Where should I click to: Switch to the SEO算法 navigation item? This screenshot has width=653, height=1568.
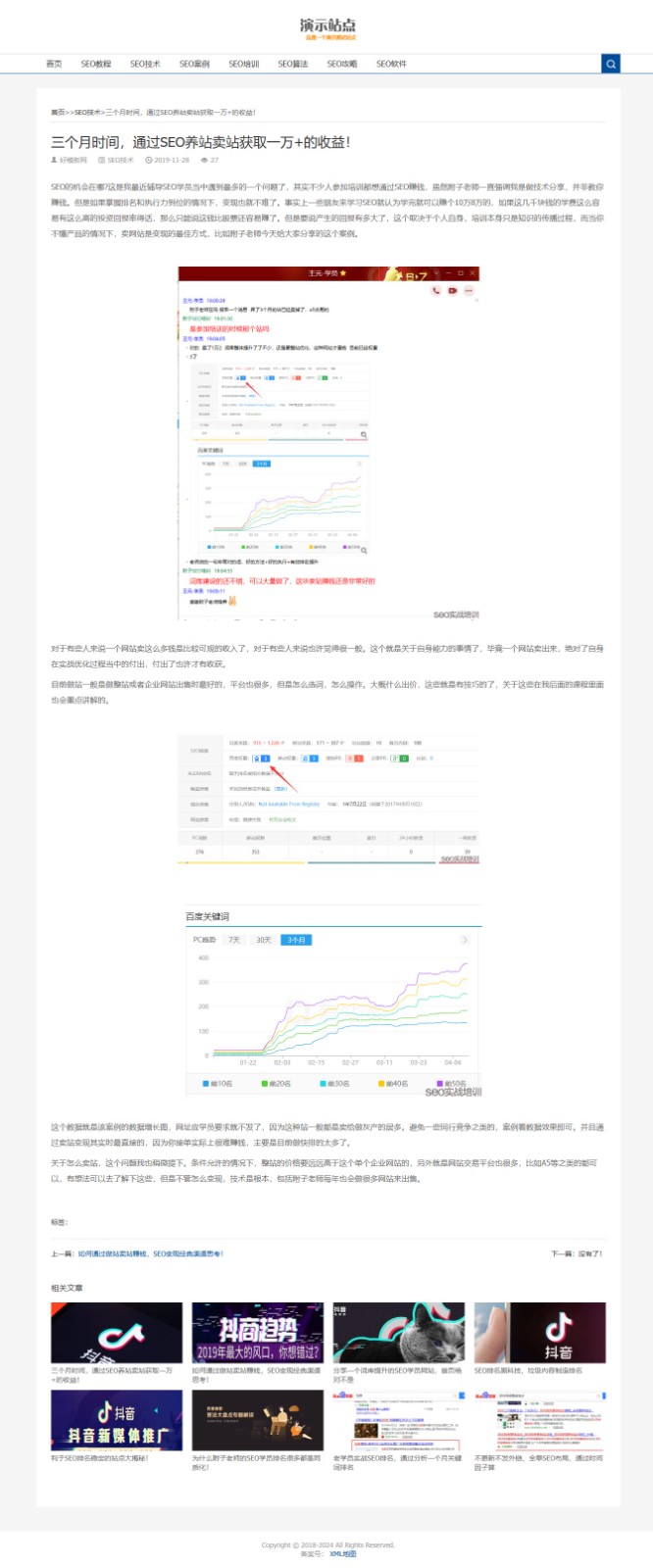point(293,64)
